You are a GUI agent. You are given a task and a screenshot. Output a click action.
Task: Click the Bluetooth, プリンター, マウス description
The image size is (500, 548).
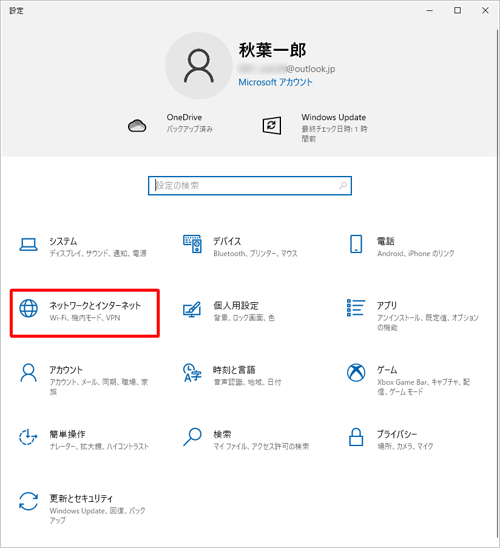pos(255,253)
